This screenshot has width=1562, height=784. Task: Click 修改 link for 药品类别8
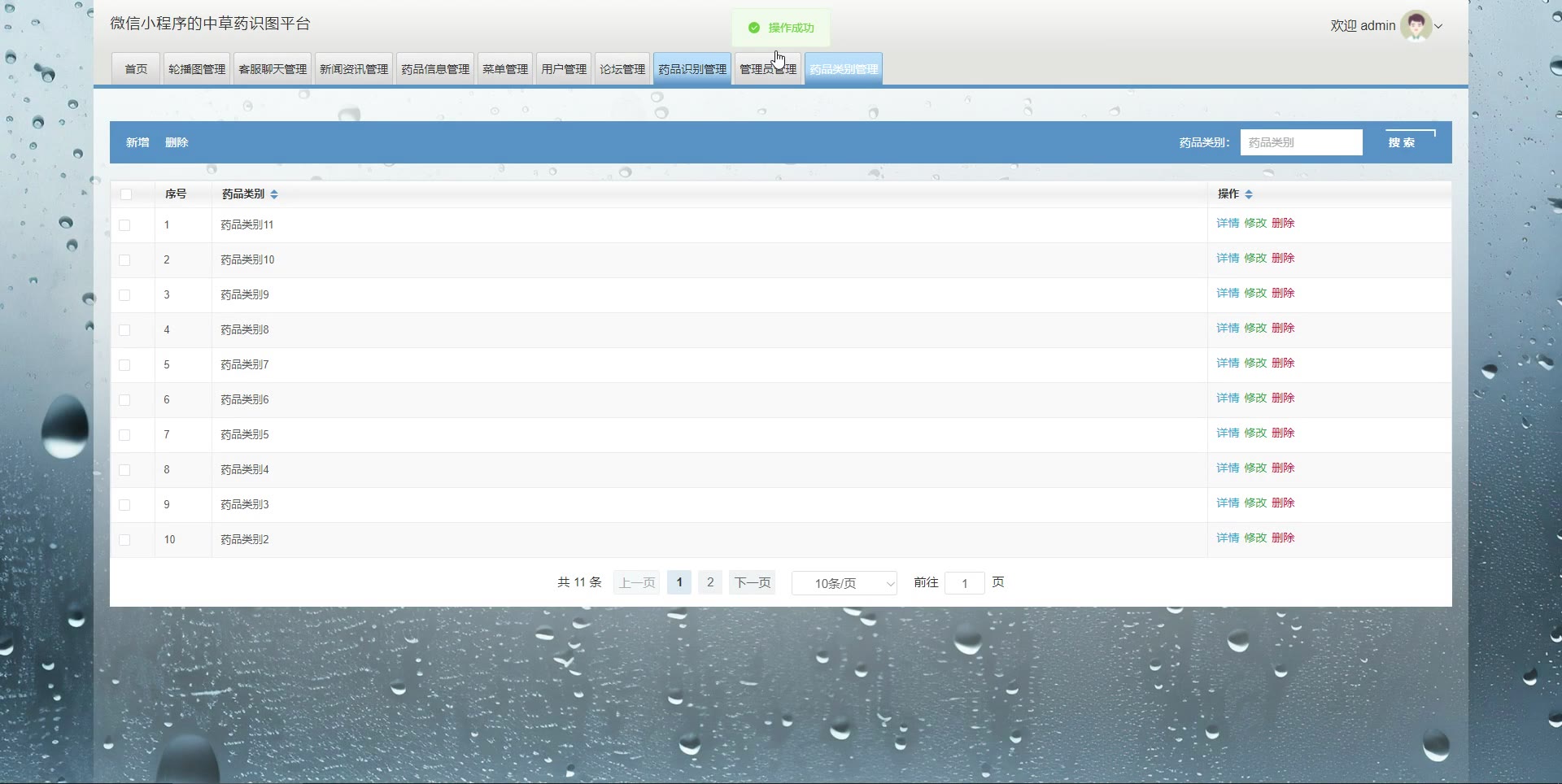tap(1255, 328)
